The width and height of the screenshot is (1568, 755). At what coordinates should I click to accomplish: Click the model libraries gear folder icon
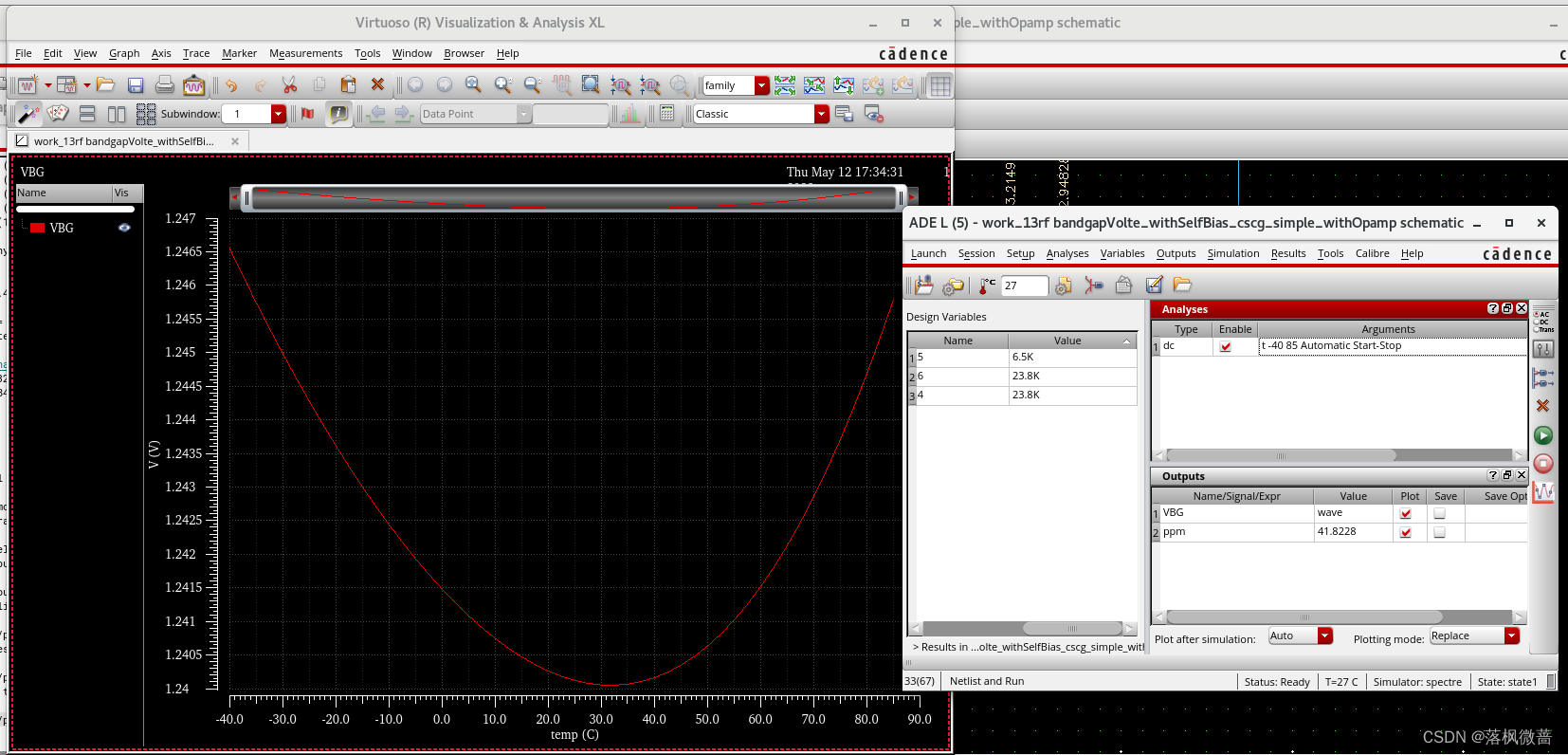point(954,285)
